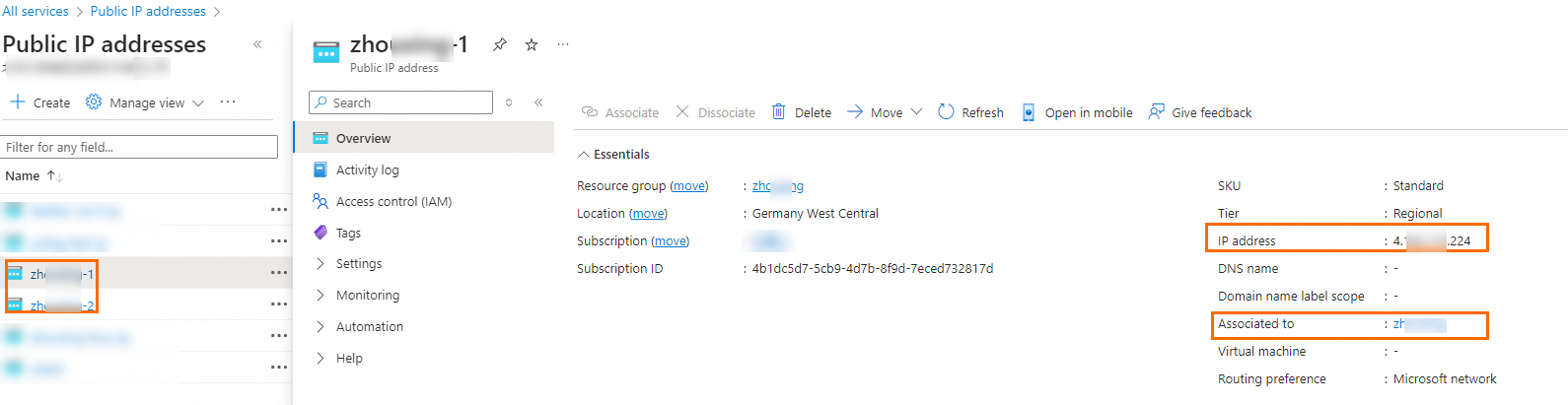Open the Manage view dropdown
The image size is (1568, 405).
pyautogui.click(x=146, y=102)
